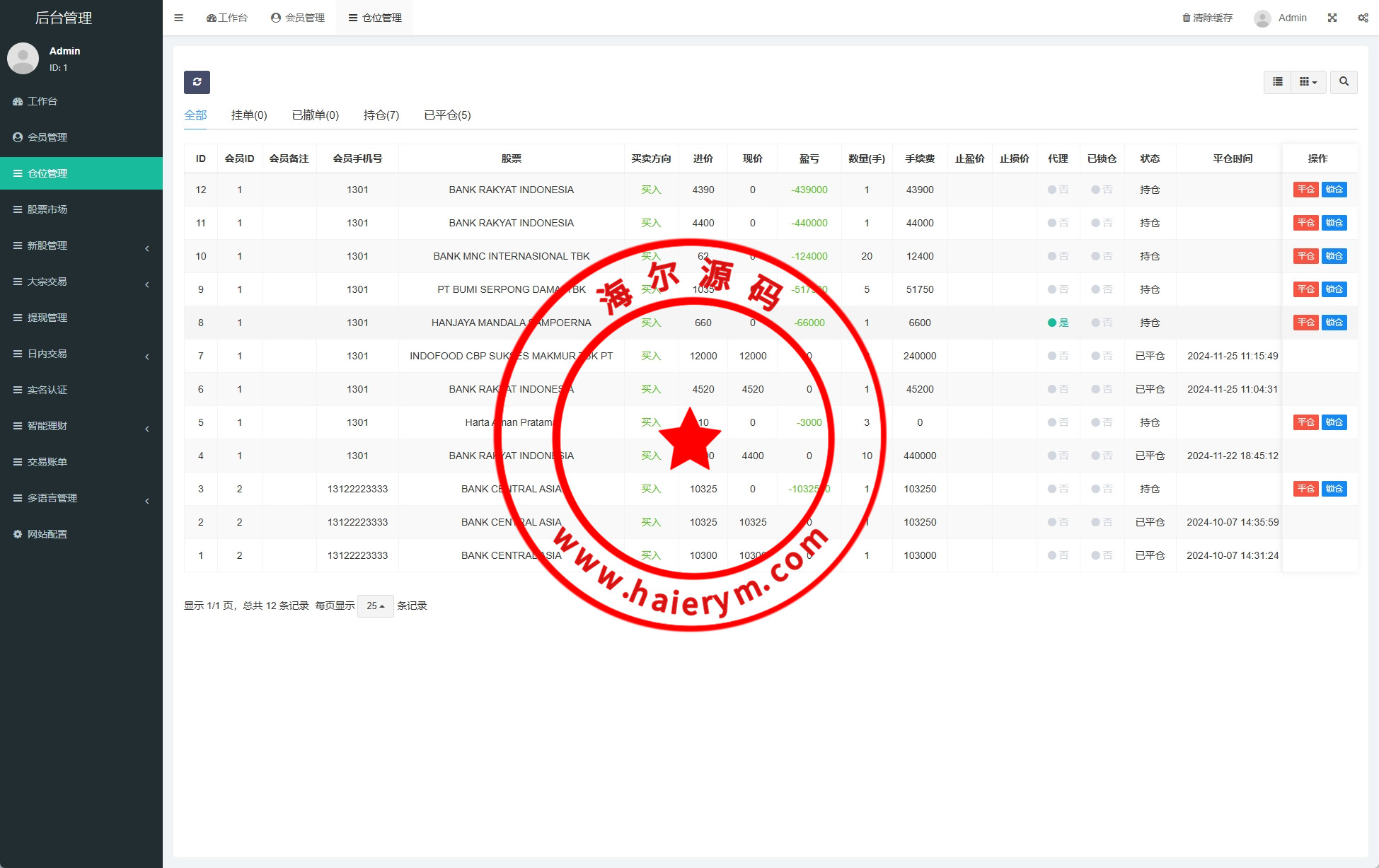Screen dimensions: 1379x868
Task: Open the table search icon
Action: tap(1343, 82)
